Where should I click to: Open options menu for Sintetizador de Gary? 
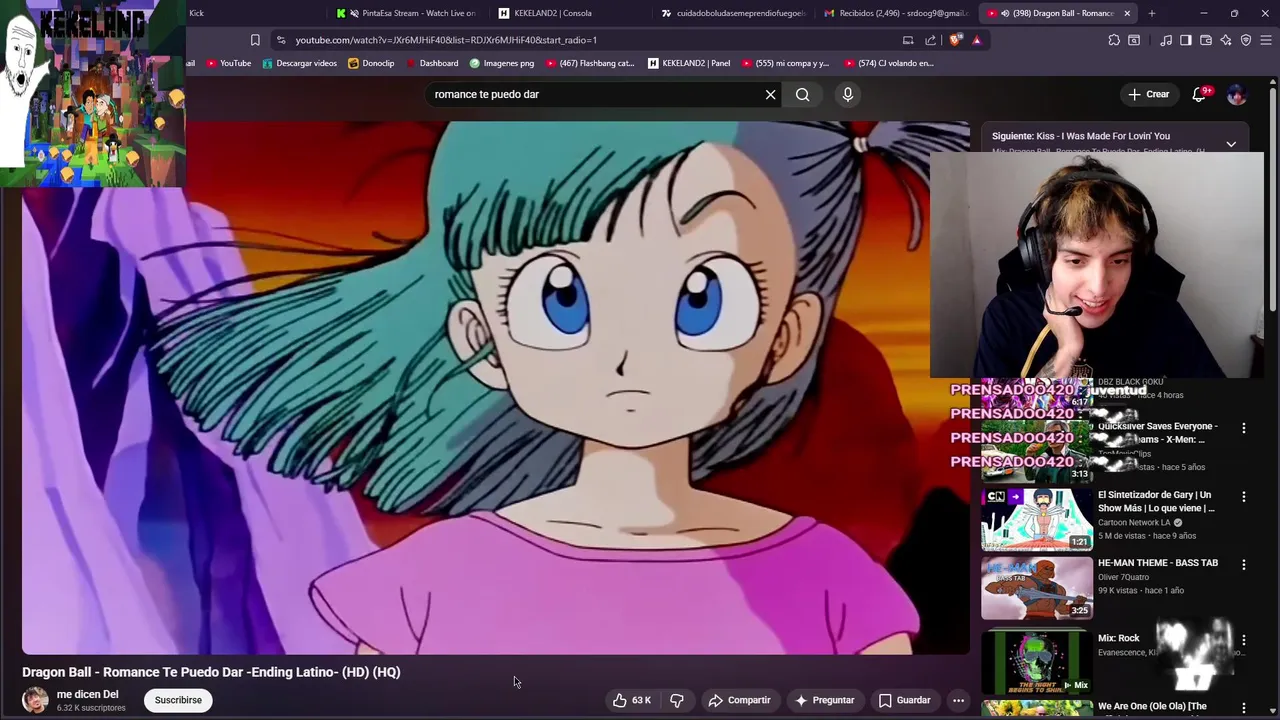point(1243,496)
